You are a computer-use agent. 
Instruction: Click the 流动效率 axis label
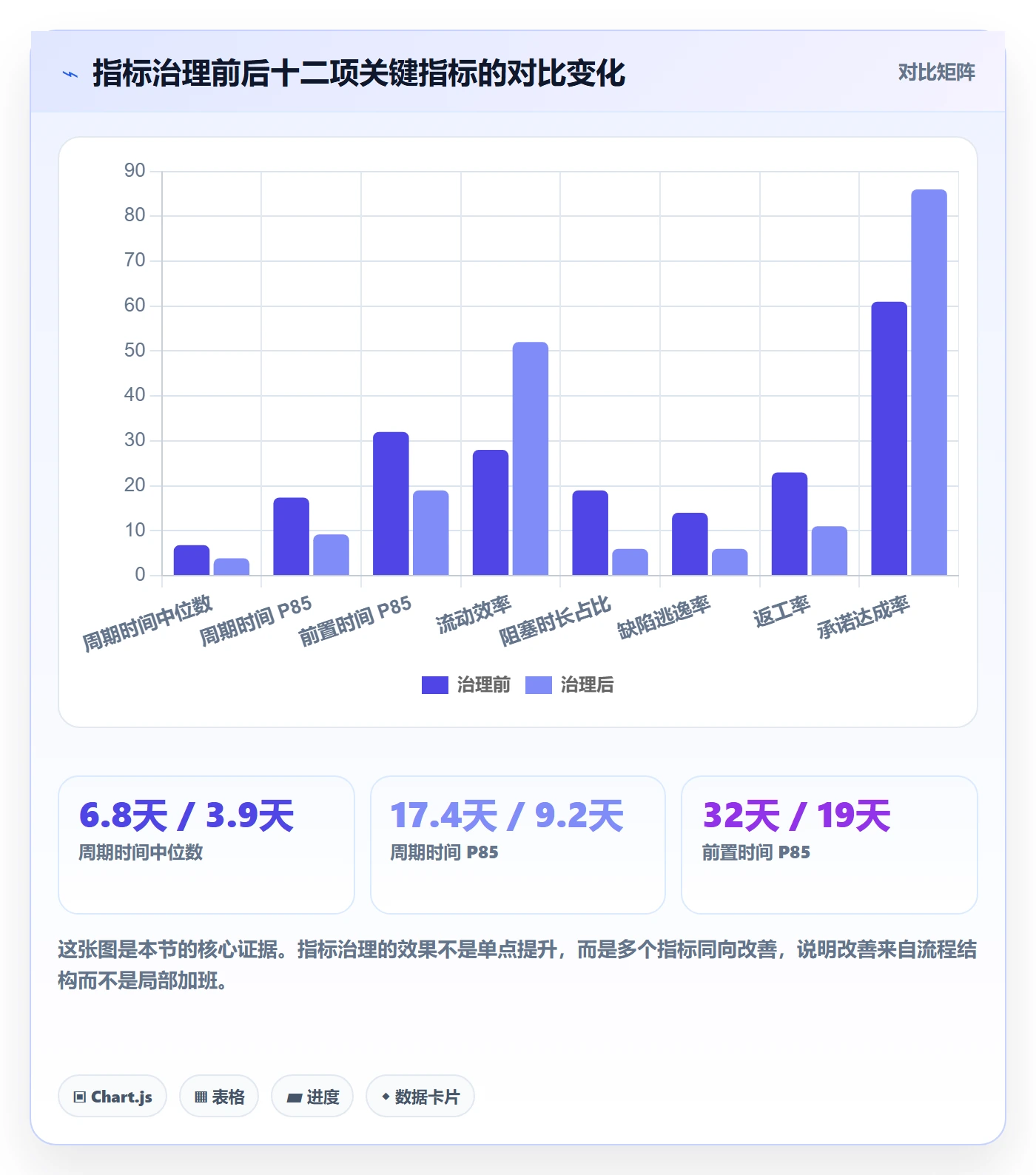(474, 614)
